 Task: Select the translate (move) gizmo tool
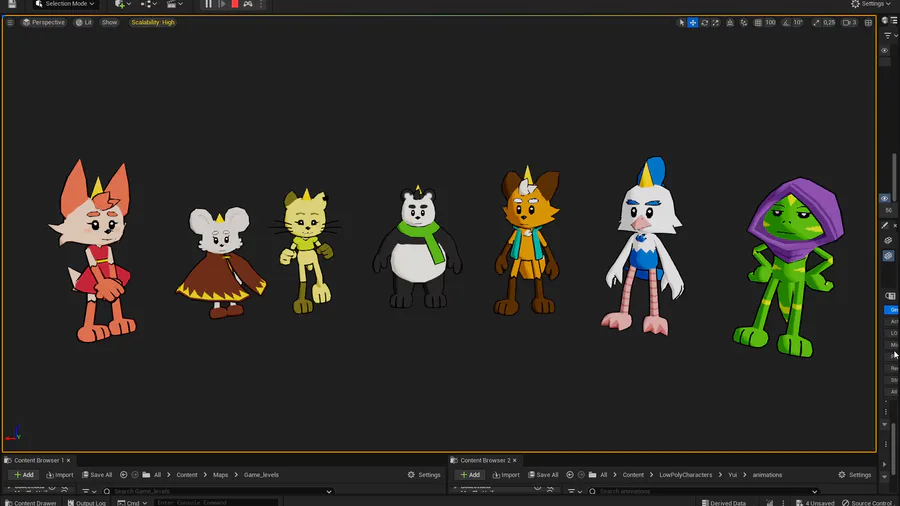692,22
